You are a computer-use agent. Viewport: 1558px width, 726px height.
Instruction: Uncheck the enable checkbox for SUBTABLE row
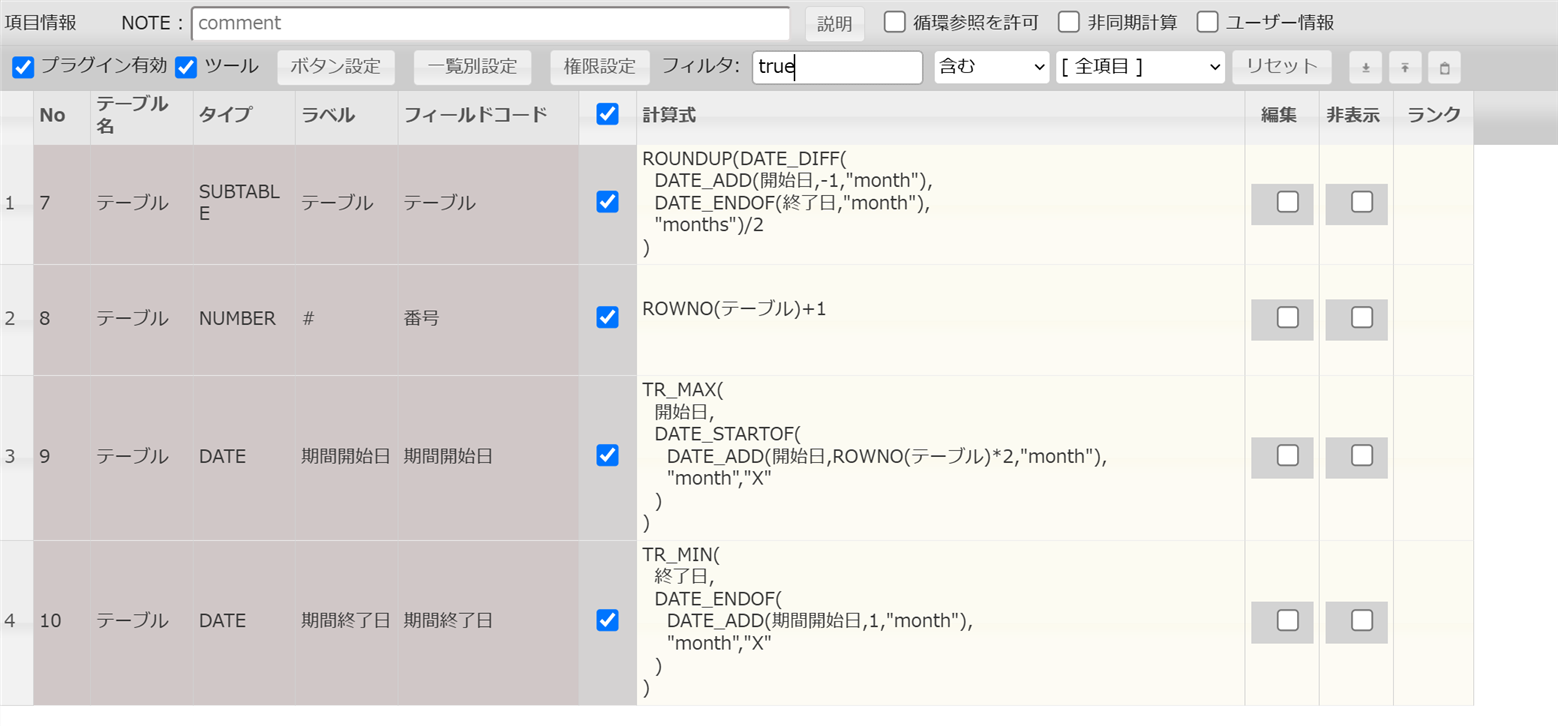click(x=607, y=202)
